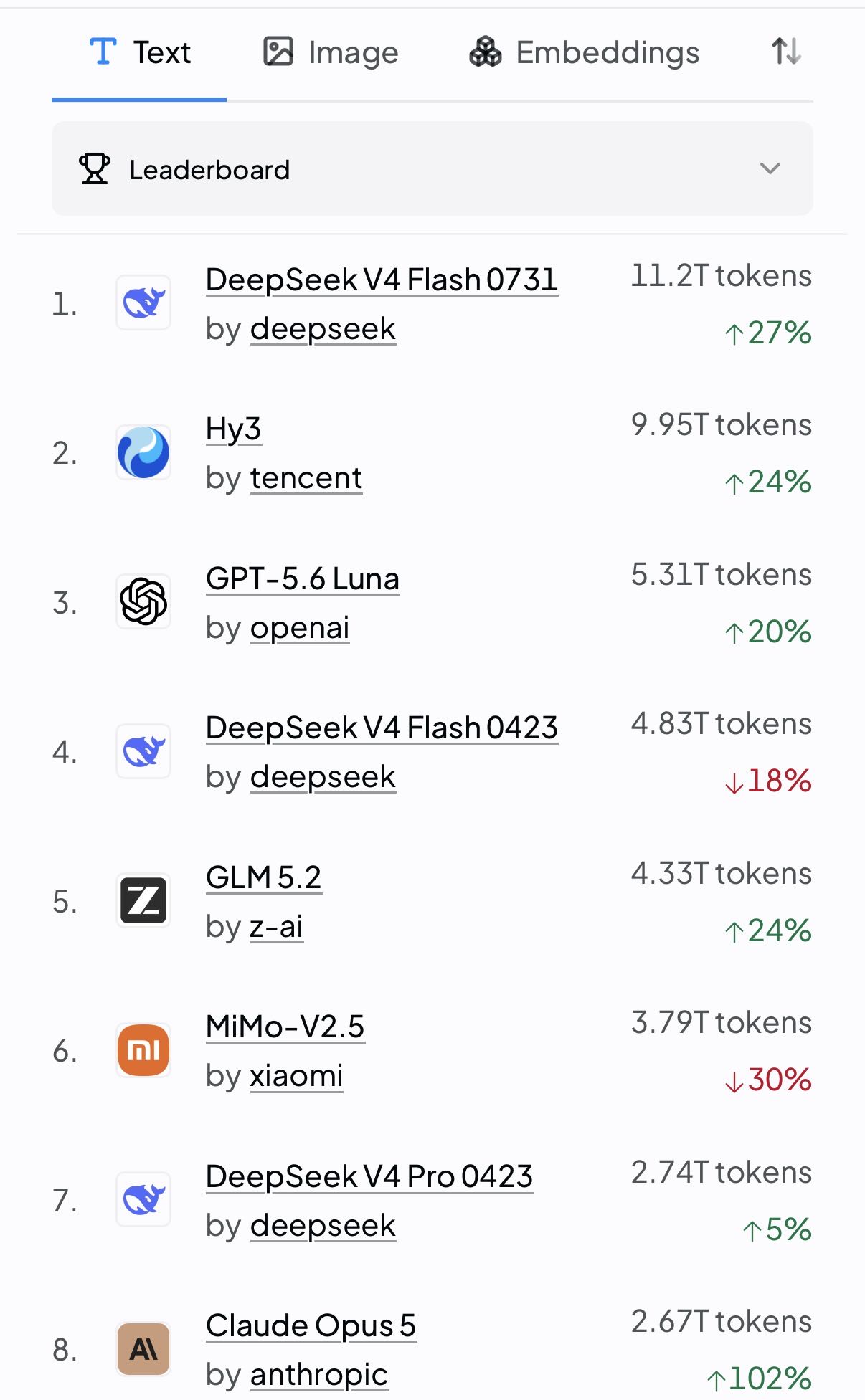Image resolution: width=865 pixels, height=1400 pixels.
Task: Click the DeepSeek logo in rank 4
Action: pyautogui.click(x=143, y=751)
